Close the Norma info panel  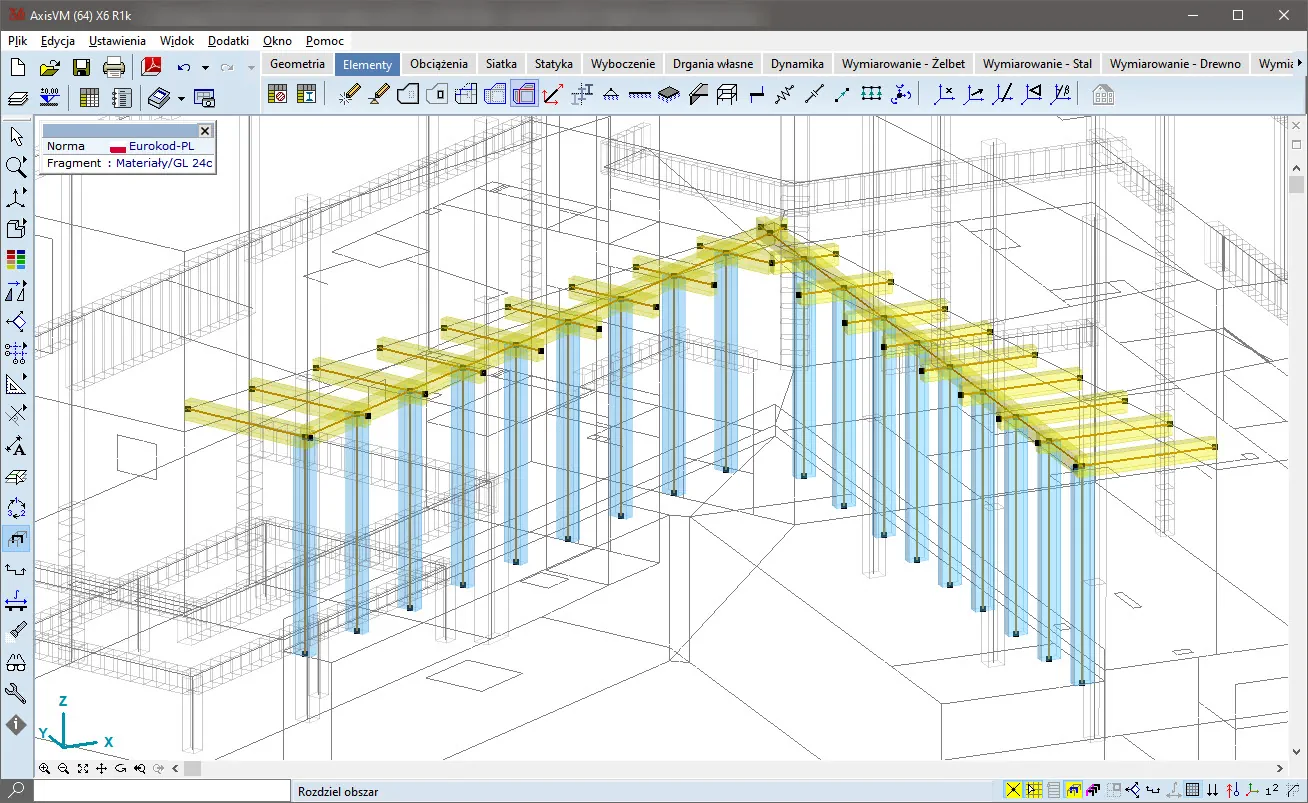click(205, 131)
